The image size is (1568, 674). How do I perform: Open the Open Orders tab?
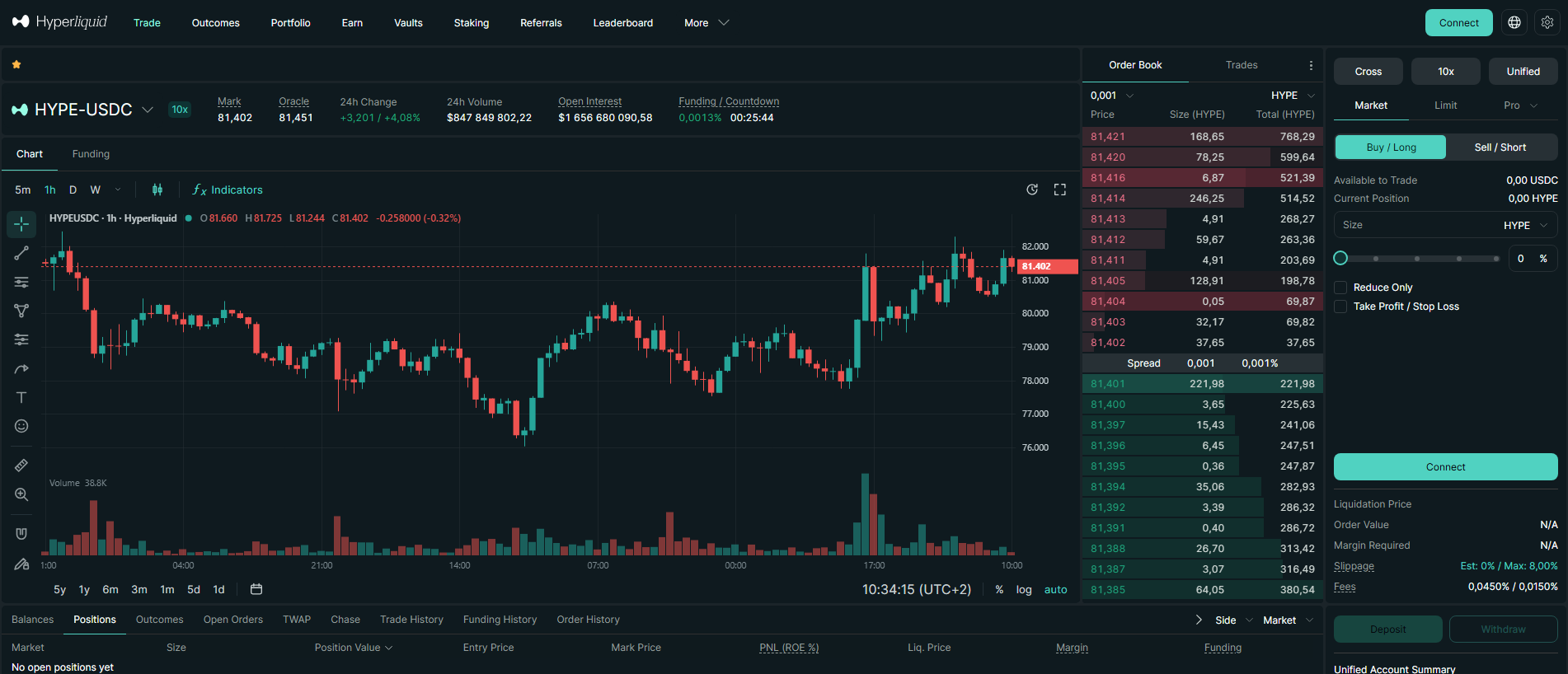point(233,620)
